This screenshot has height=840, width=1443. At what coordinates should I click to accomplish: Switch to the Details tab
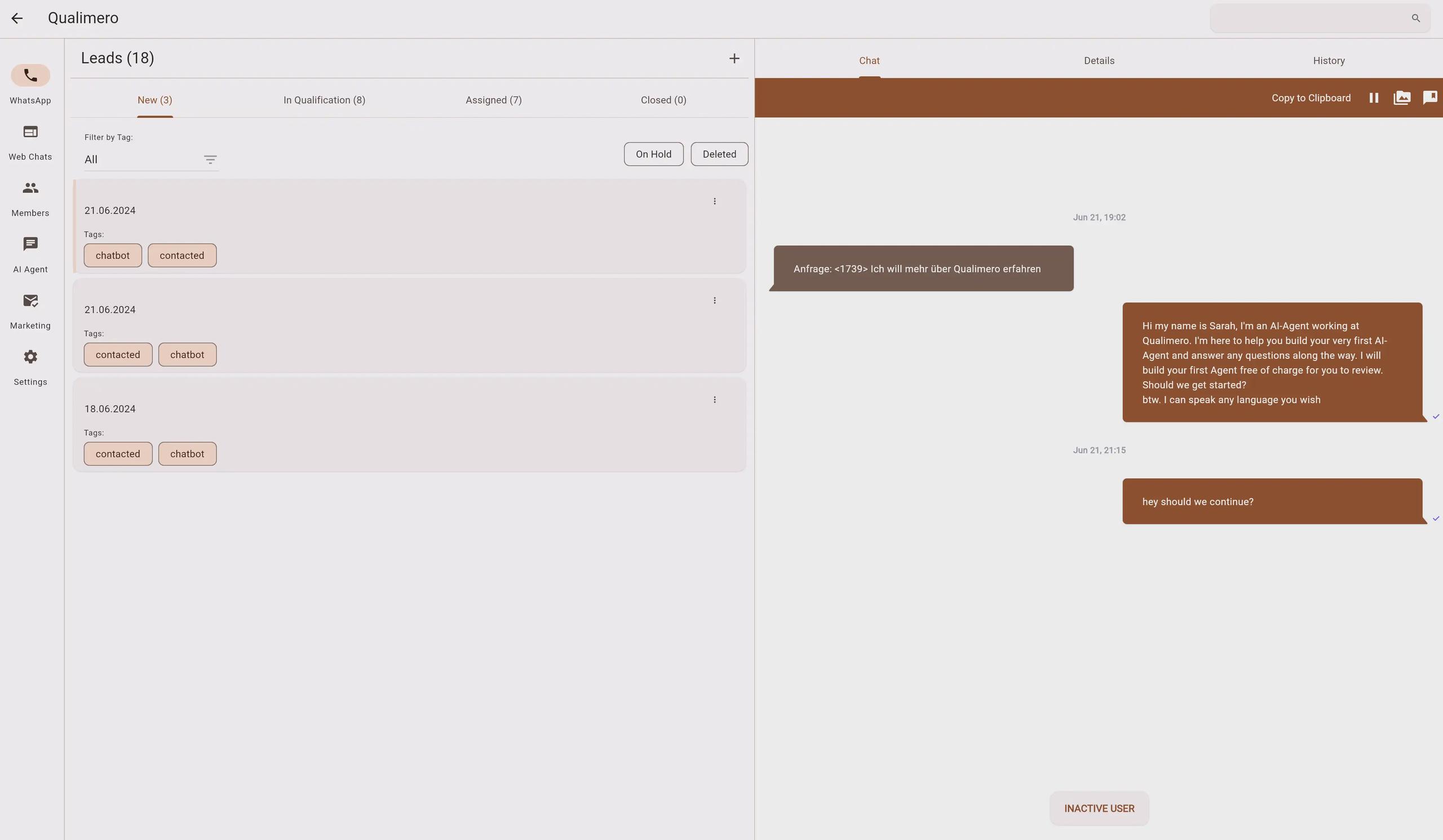pyautogui.click(x=1099, y=61)
